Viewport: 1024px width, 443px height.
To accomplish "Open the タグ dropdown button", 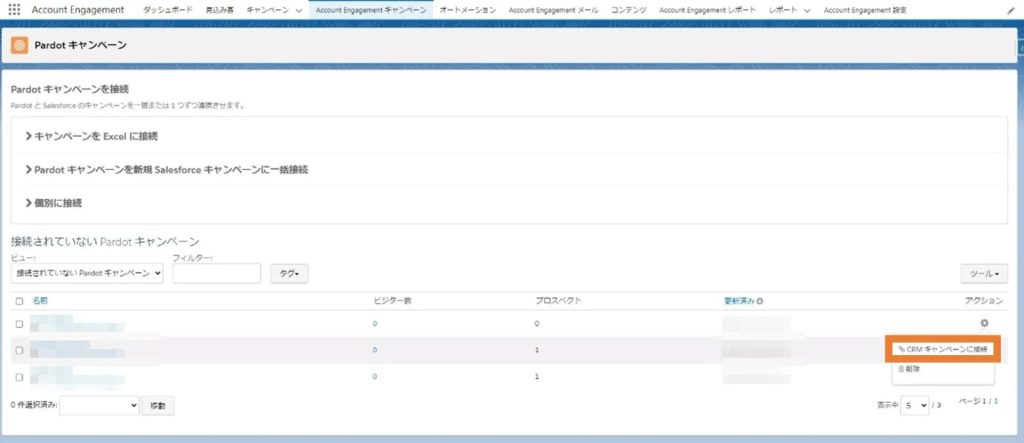I will pyautogui.click(x=289, y=274).
